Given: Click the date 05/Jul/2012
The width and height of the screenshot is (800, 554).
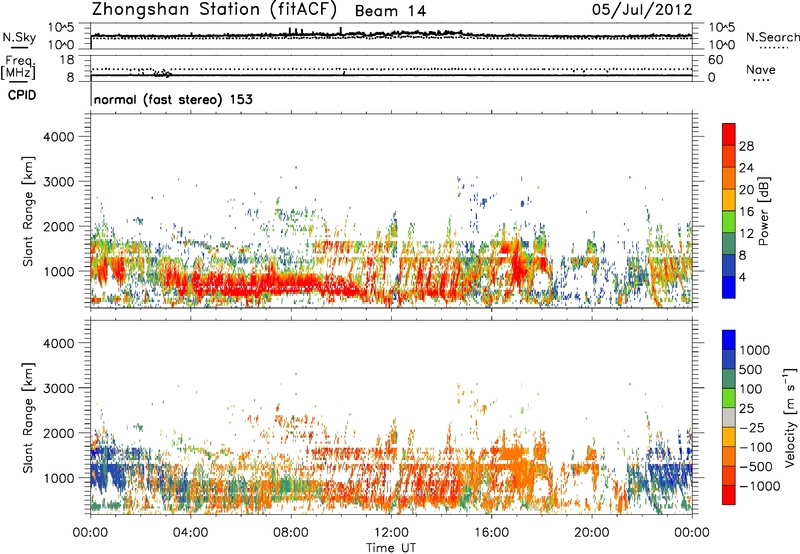Looking at the screenshot, I should click(x=642, y=10).
